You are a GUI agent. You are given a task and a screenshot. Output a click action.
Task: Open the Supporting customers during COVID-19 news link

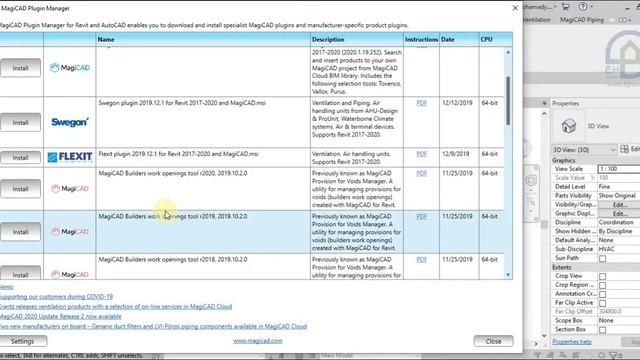[x=56, y=297]
